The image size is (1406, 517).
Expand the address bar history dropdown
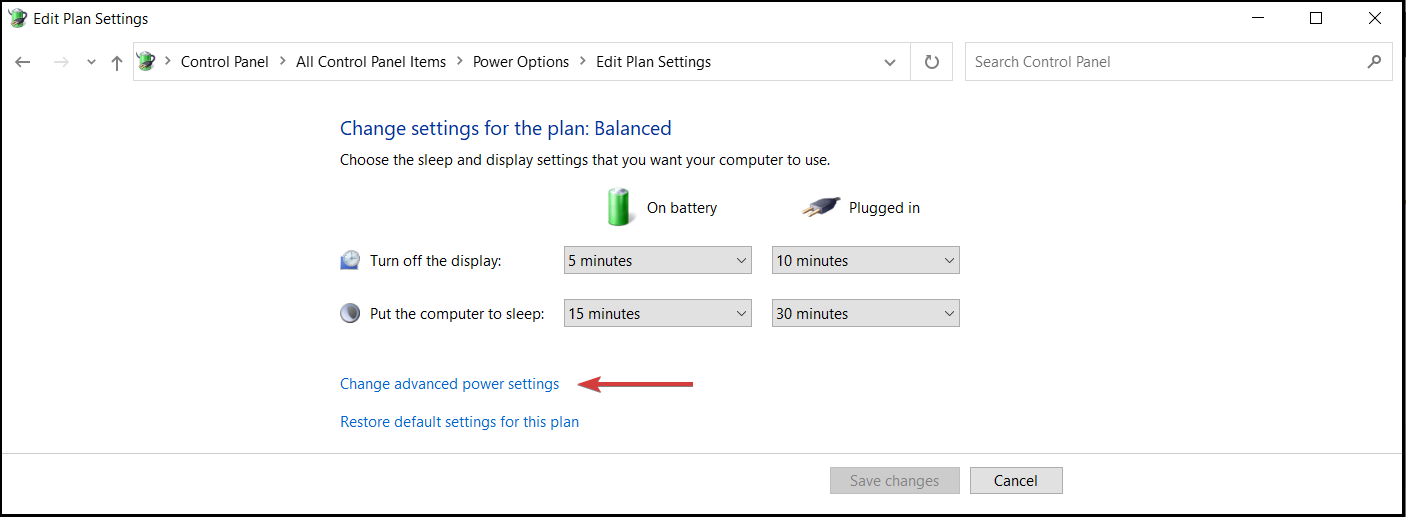(x=890, y=62)
